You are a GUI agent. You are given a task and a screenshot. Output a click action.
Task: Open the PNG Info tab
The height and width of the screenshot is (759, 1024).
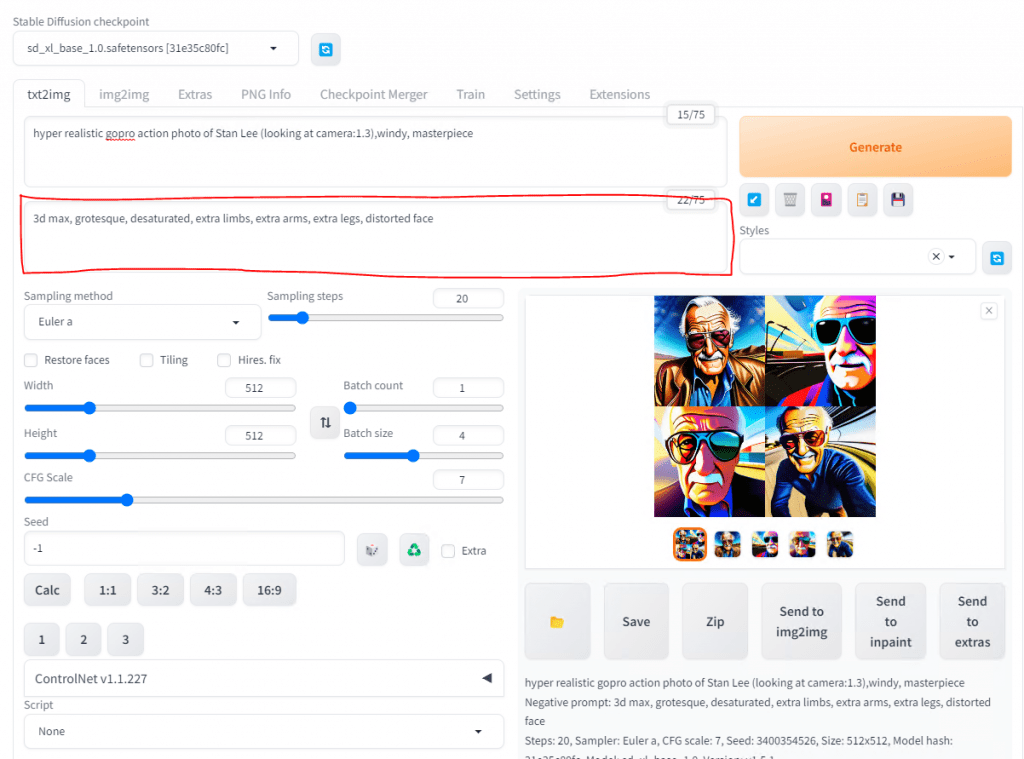tap(266, 95)
